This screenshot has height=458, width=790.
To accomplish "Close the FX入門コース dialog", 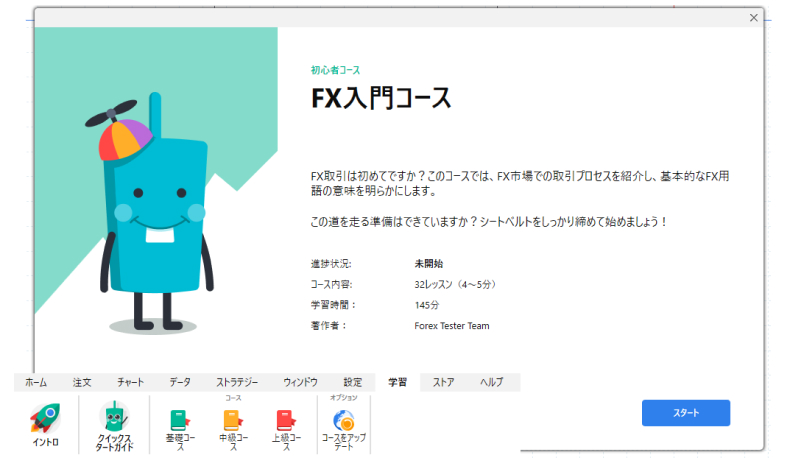I will tap(753, 17).
